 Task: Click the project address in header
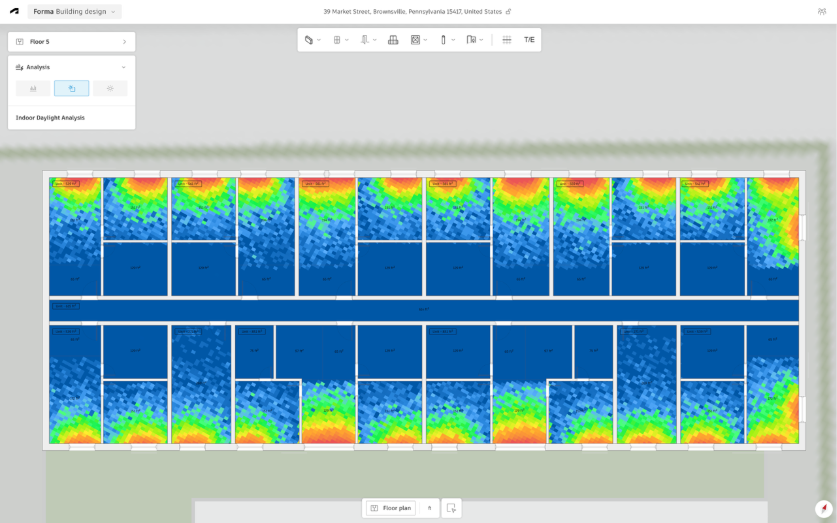[412, 12]
